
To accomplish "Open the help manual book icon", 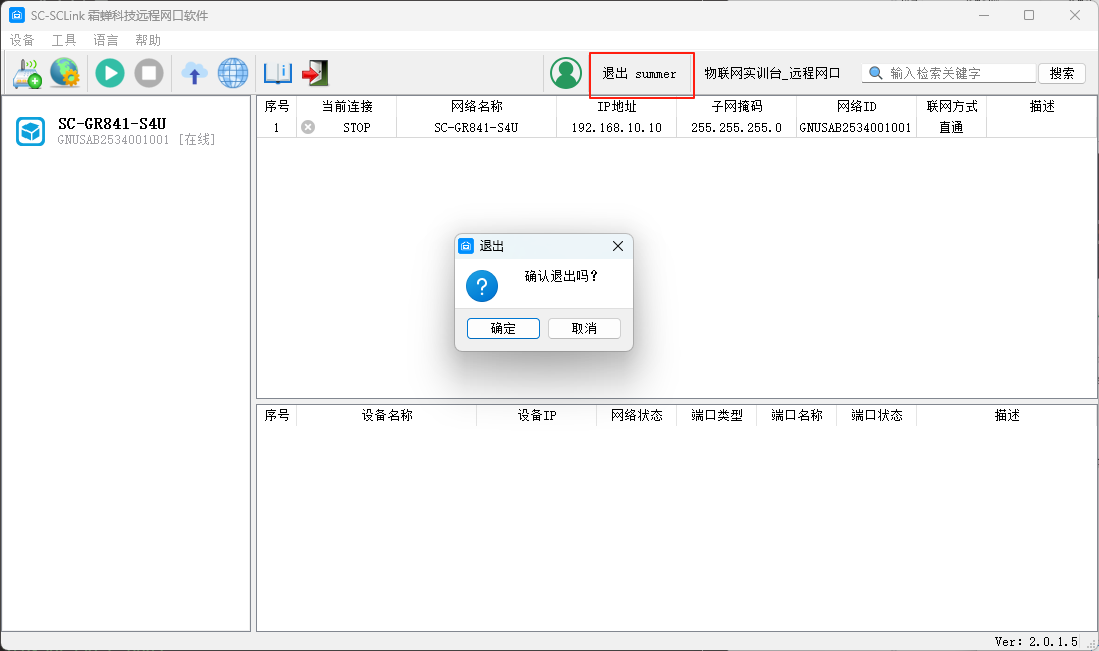I will pos(277,73).
